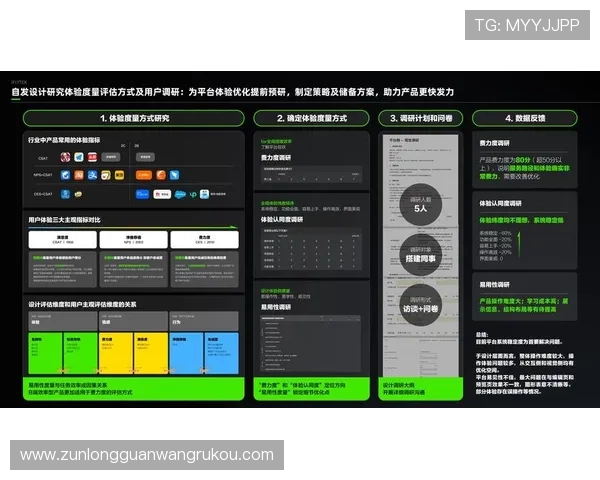Screen dimensions: 600x480
Task: Click the cream-yellow icon after Alipay
Action: click(106, 175)
